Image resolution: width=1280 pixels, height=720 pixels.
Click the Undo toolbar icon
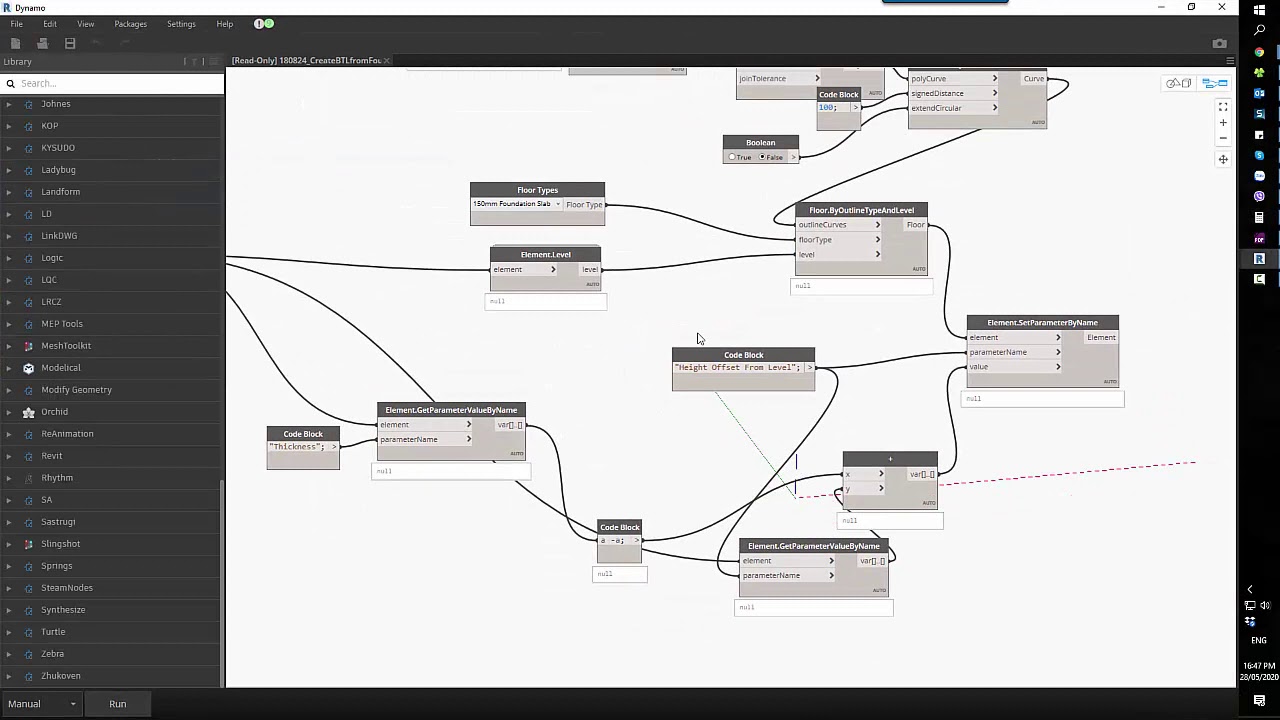point(97,43)
